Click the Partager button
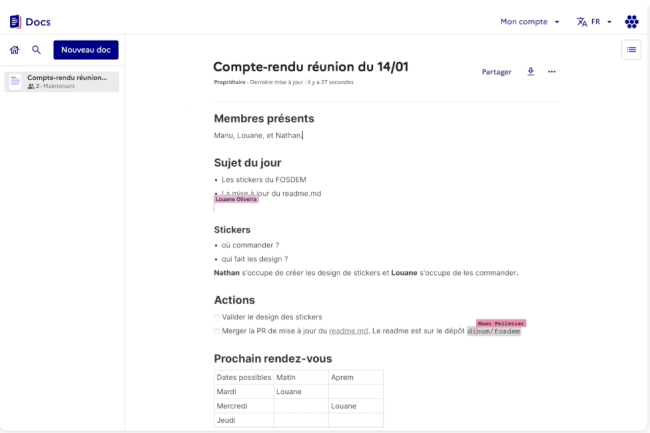 tap(496, 72)
